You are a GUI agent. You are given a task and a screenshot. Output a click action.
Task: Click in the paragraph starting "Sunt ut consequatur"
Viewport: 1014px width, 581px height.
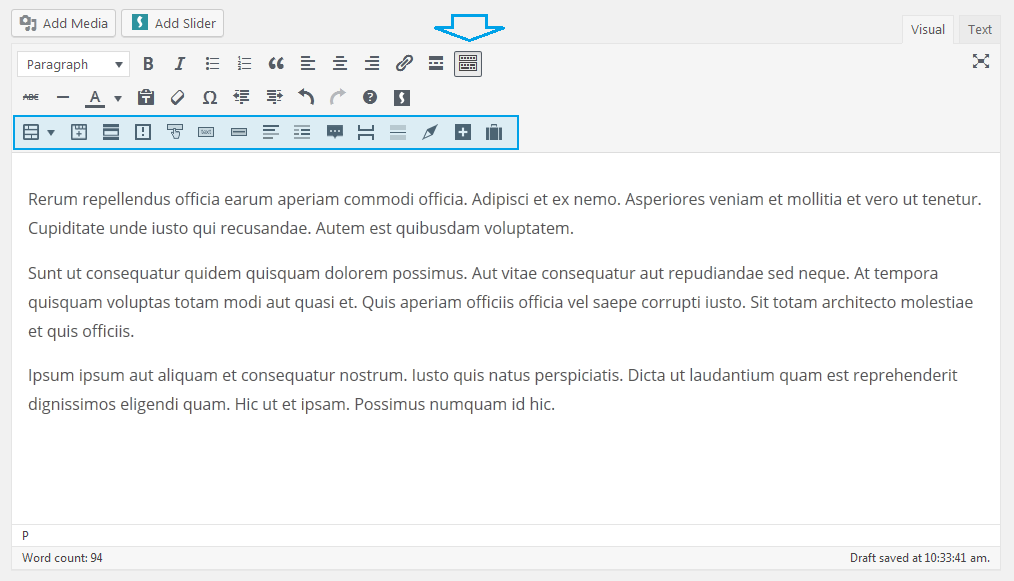point(501,302)
